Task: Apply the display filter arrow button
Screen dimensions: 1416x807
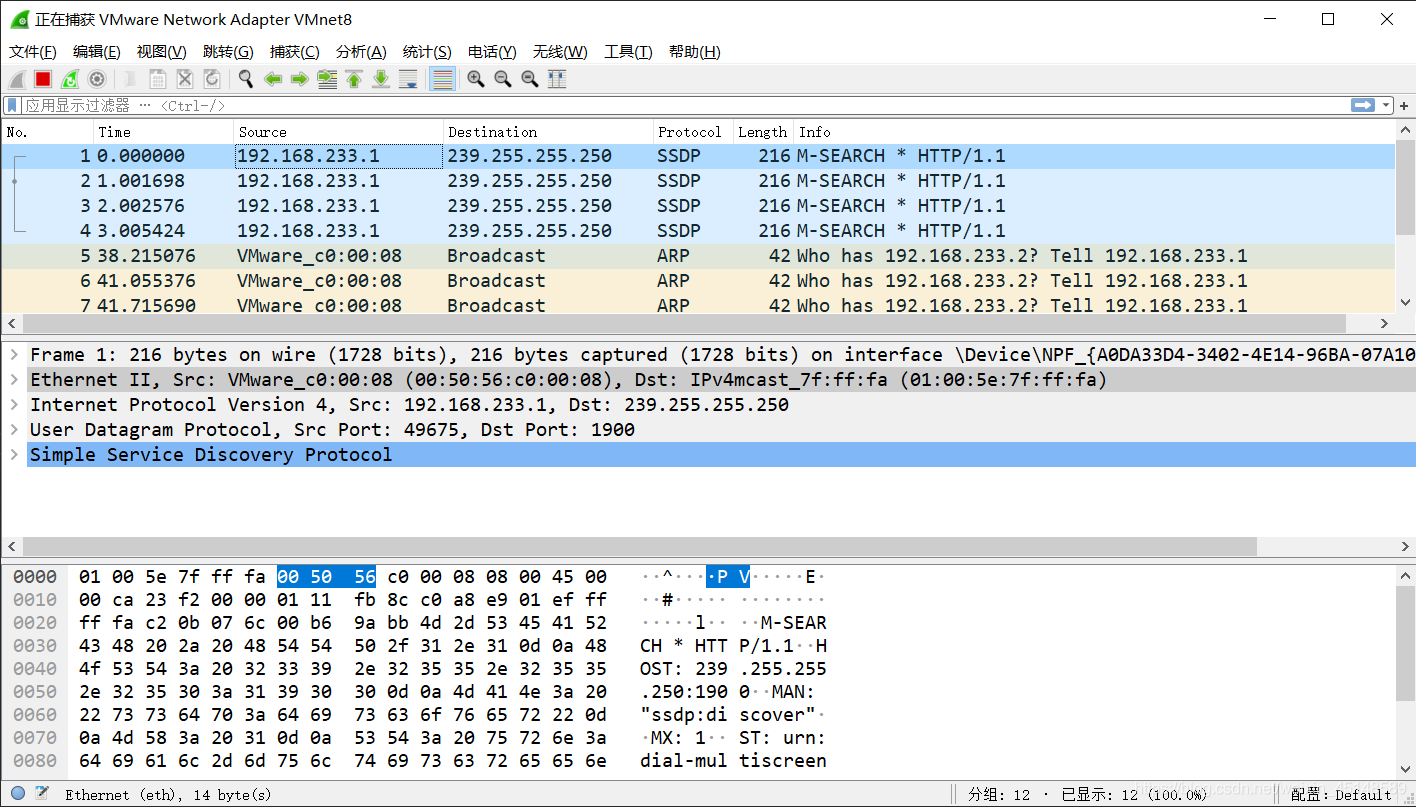Action: click(1363, 105)
